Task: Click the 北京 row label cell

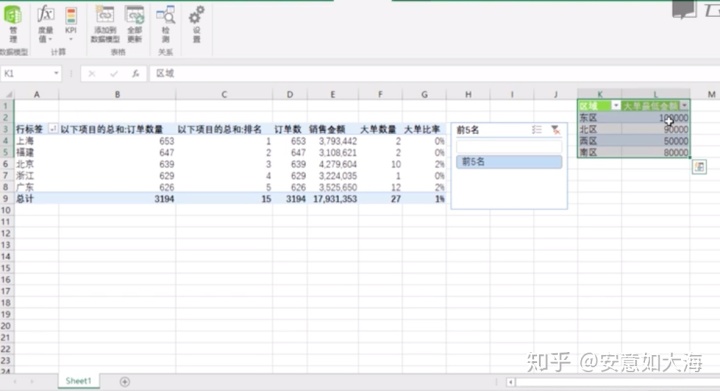Action: point(37,164)
